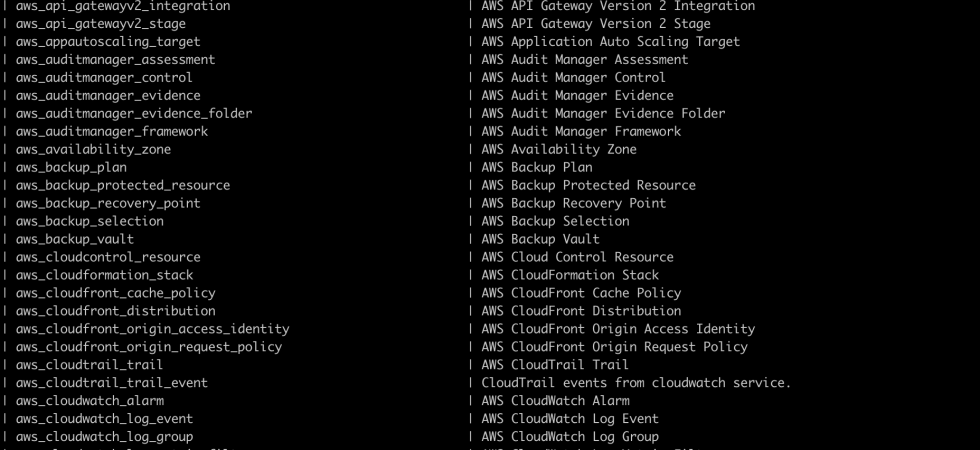This screenshot has height=450, width=980.
Task: Click 'CloudTrail events from cloudwatch service.' description
Action: pos(636,382)
